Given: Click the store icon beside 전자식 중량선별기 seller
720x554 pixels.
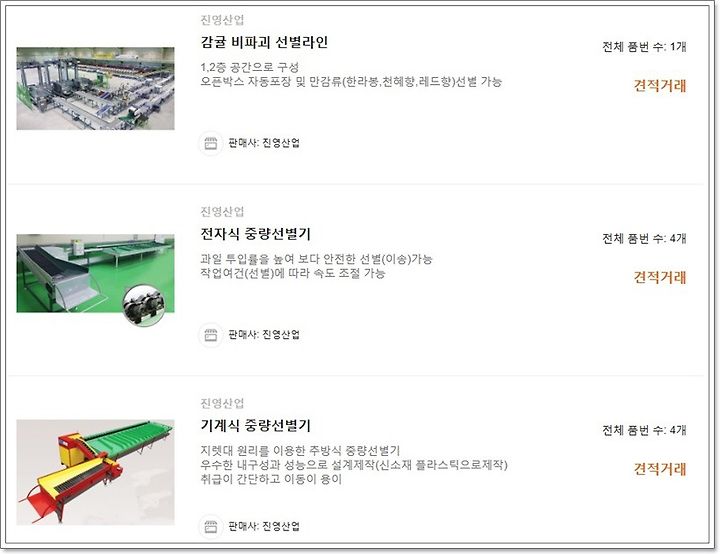Looking at the screenshot, I should 210,335.
